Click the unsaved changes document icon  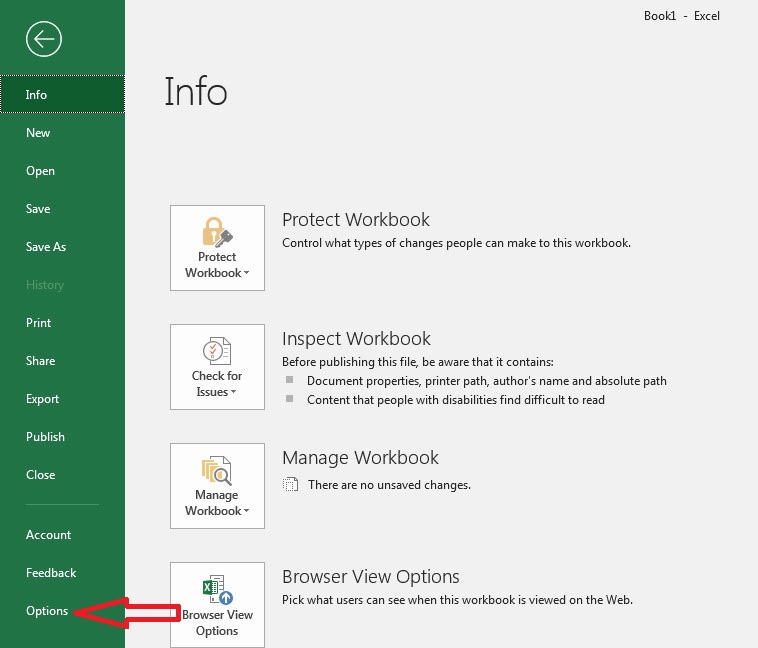tap(290, 484)
